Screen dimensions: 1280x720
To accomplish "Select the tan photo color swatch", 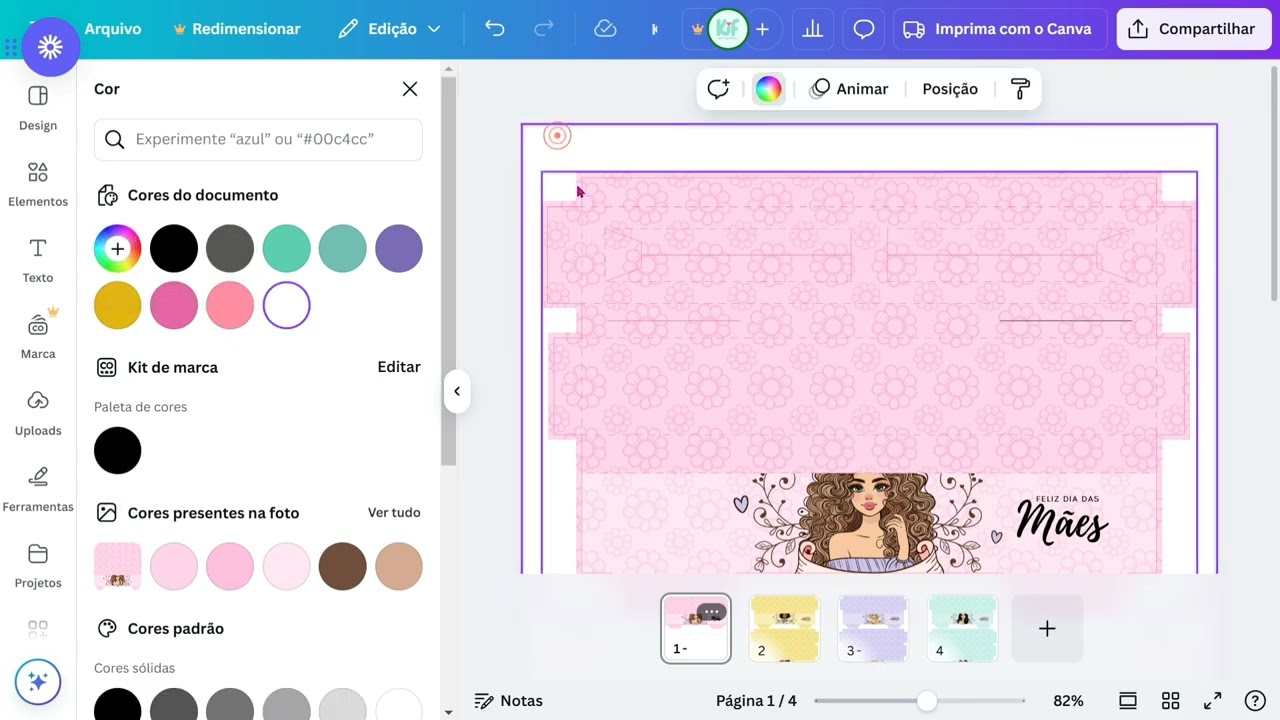I will tap(399, 566).
